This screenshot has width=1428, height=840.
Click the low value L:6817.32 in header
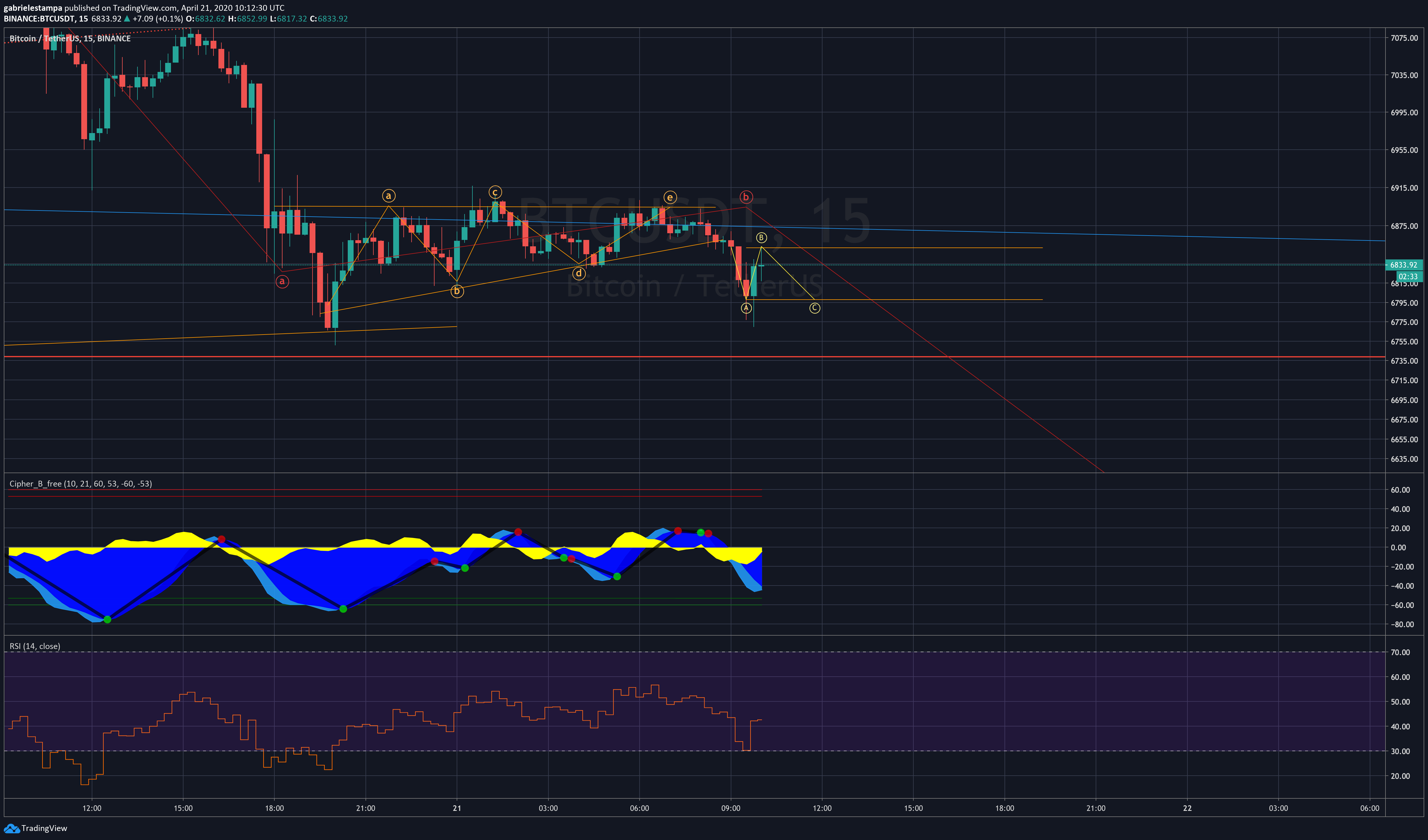[288, 19]
